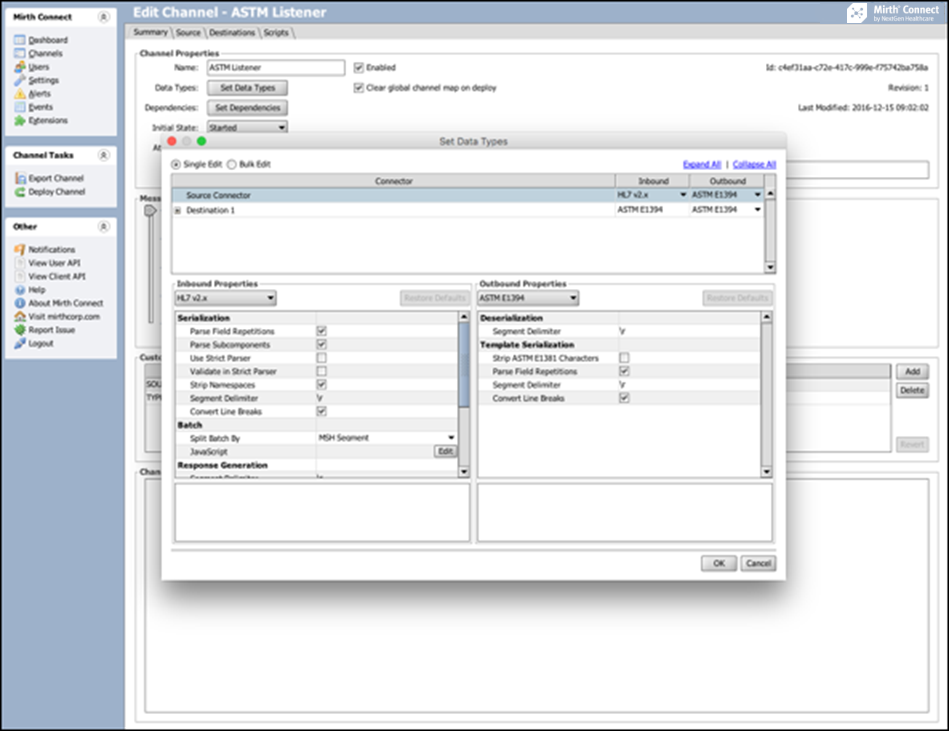
Task: Open the Alerts icon in Mirth Connect panel
Action: (20, 93)
